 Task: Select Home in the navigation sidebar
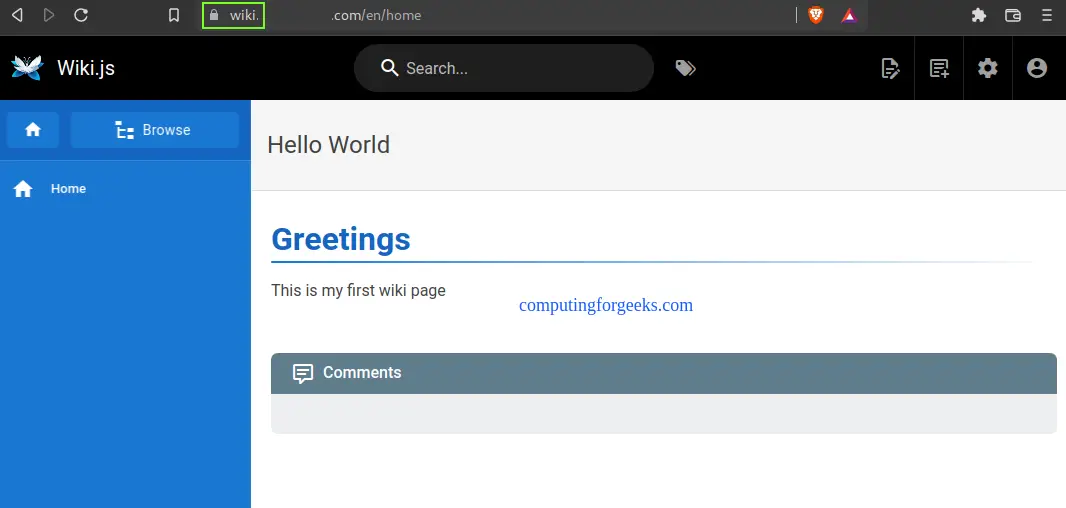click(68, 189)
